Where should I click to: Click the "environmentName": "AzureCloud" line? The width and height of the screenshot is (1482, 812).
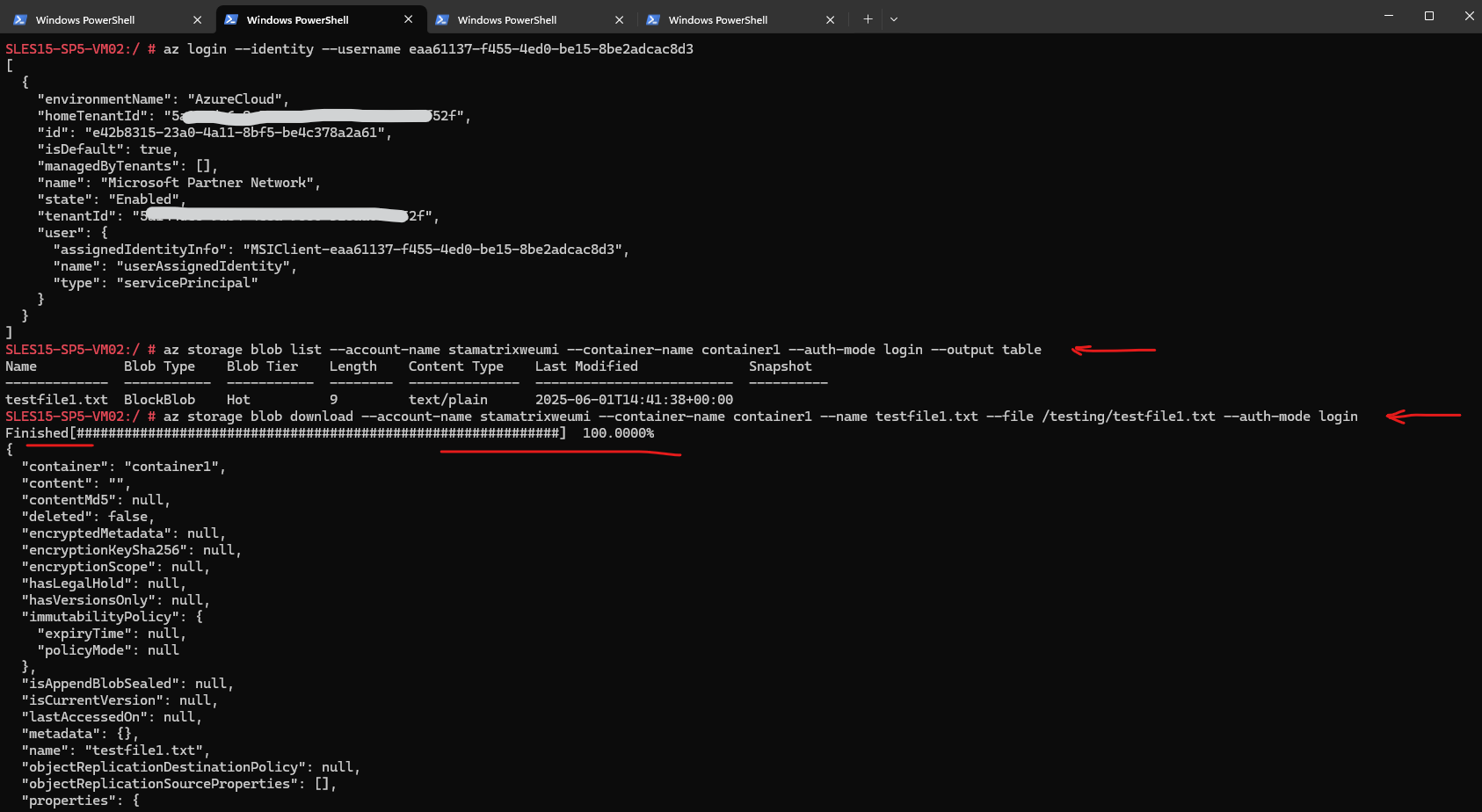(163, 99)
